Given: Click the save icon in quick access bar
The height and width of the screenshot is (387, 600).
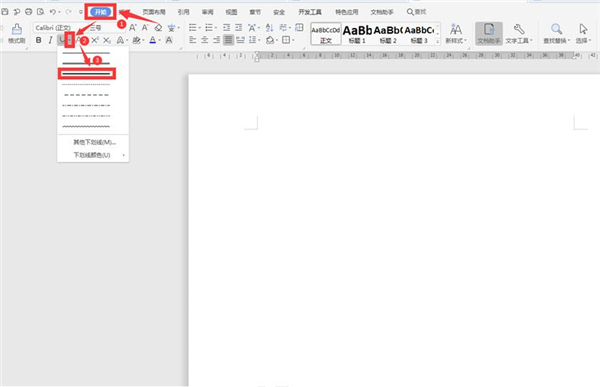Looking at the screenshot, I should click(5, 12).
